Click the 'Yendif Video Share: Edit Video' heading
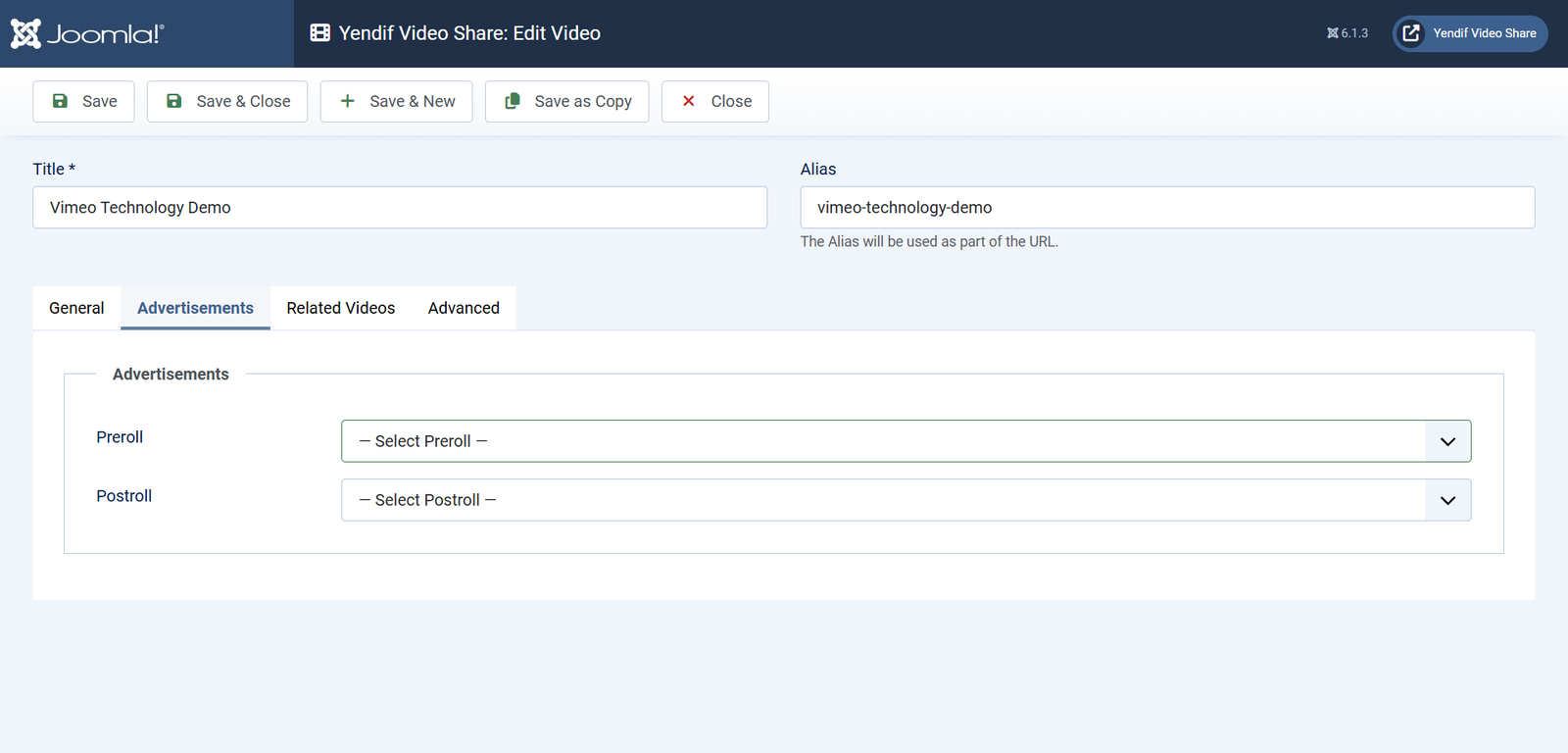The width and height of the screenshot is (1568, 753). pyautogui.click(x=469, y=33)
